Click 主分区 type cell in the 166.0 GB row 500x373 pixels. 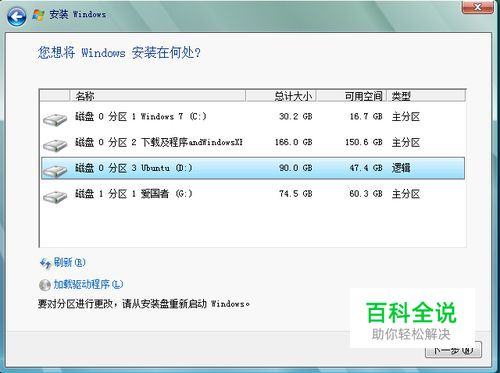[406, 142]
